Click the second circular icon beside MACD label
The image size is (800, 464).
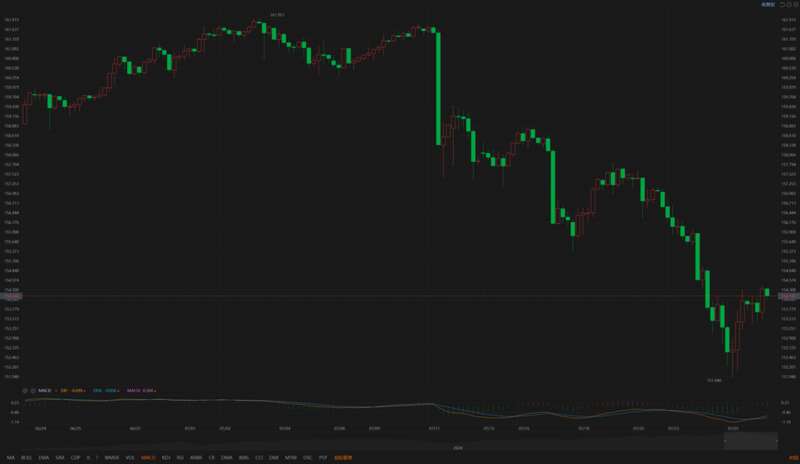tap(33, 390)
